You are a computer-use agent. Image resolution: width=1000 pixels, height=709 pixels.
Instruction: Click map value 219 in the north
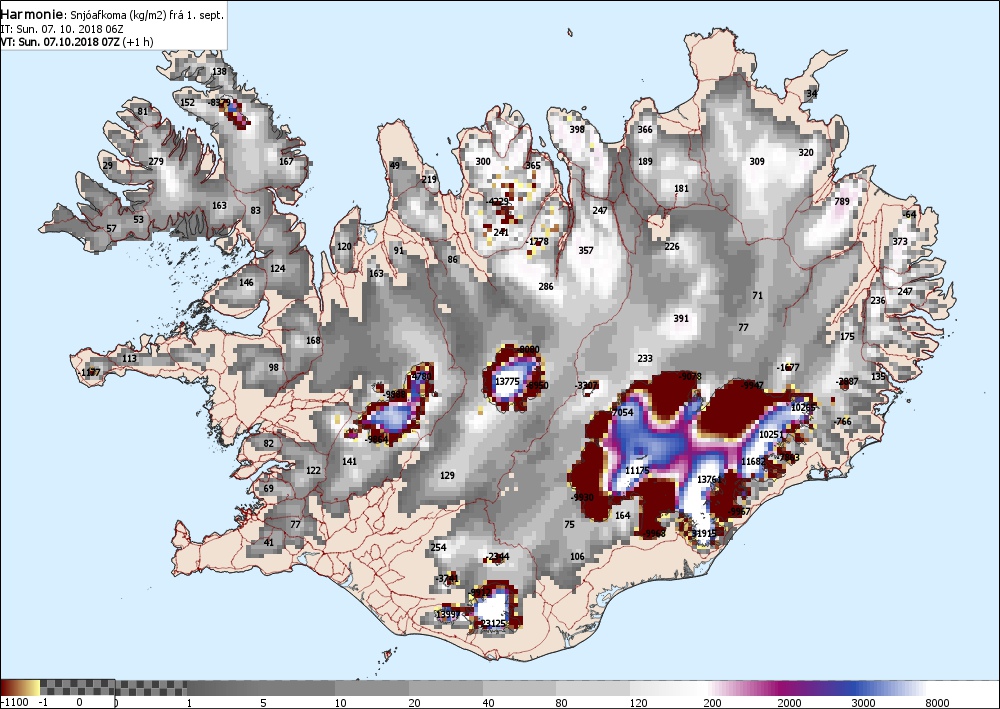click(429, 179)
